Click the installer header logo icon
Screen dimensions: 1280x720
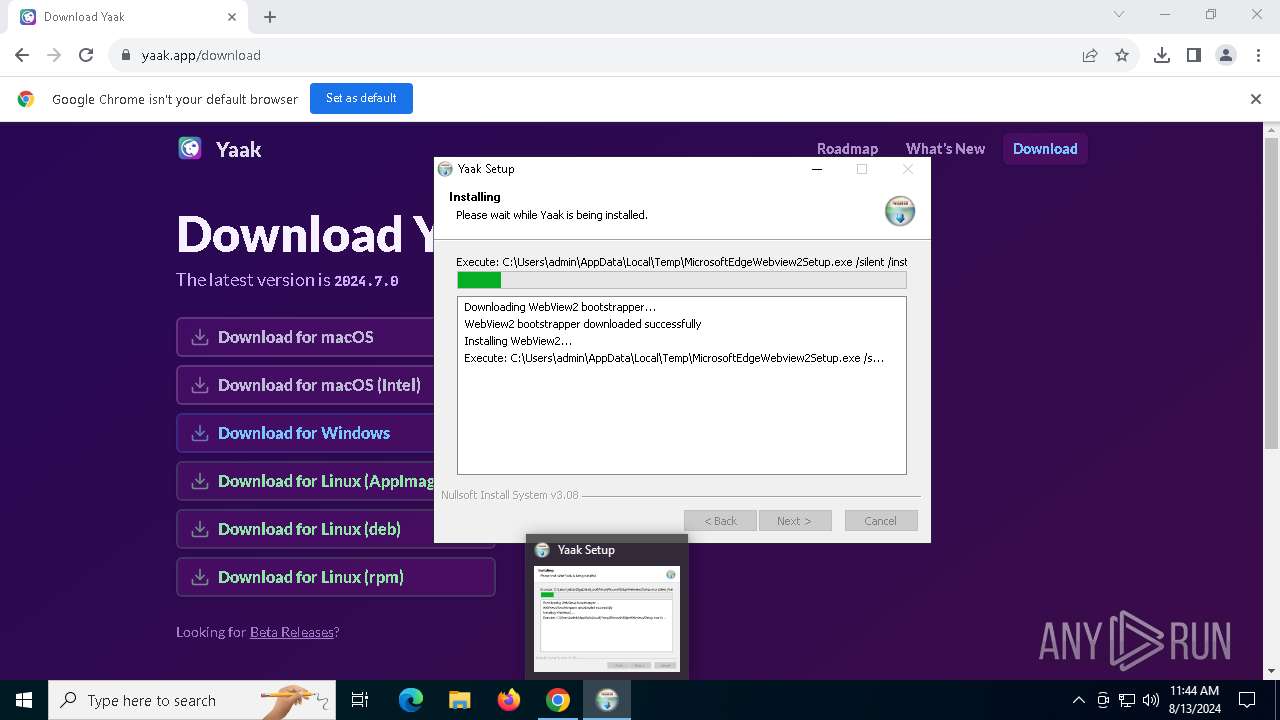point(900,211)
